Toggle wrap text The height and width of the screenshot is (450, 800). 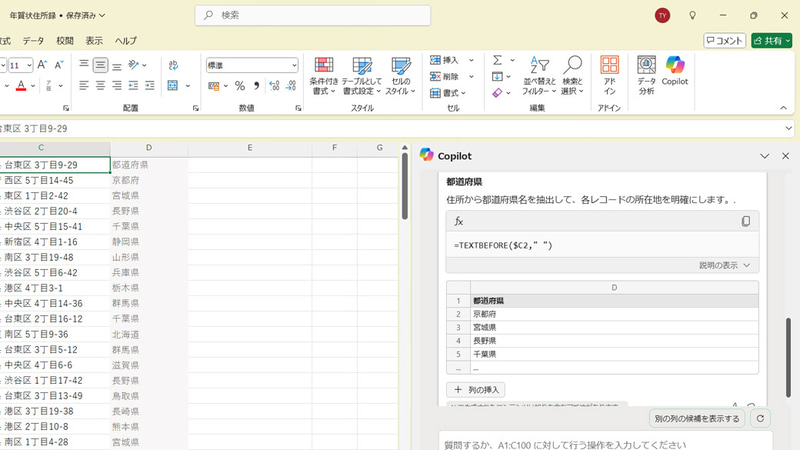coord(173,65)
